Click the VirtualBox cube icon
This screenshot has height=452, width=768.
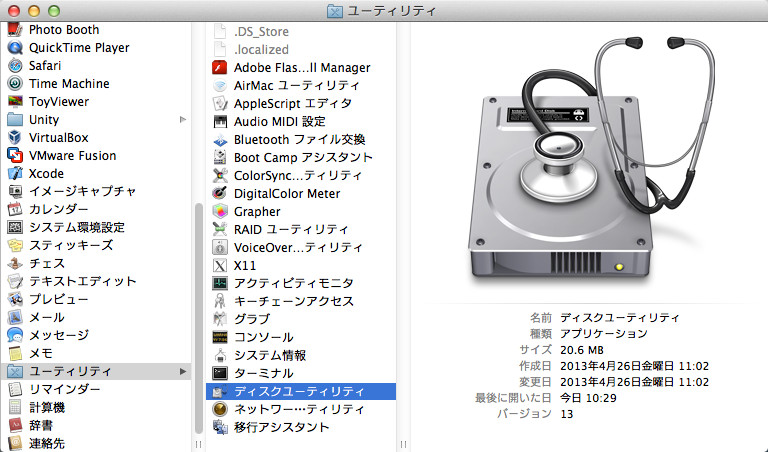(x=15, y=138)
